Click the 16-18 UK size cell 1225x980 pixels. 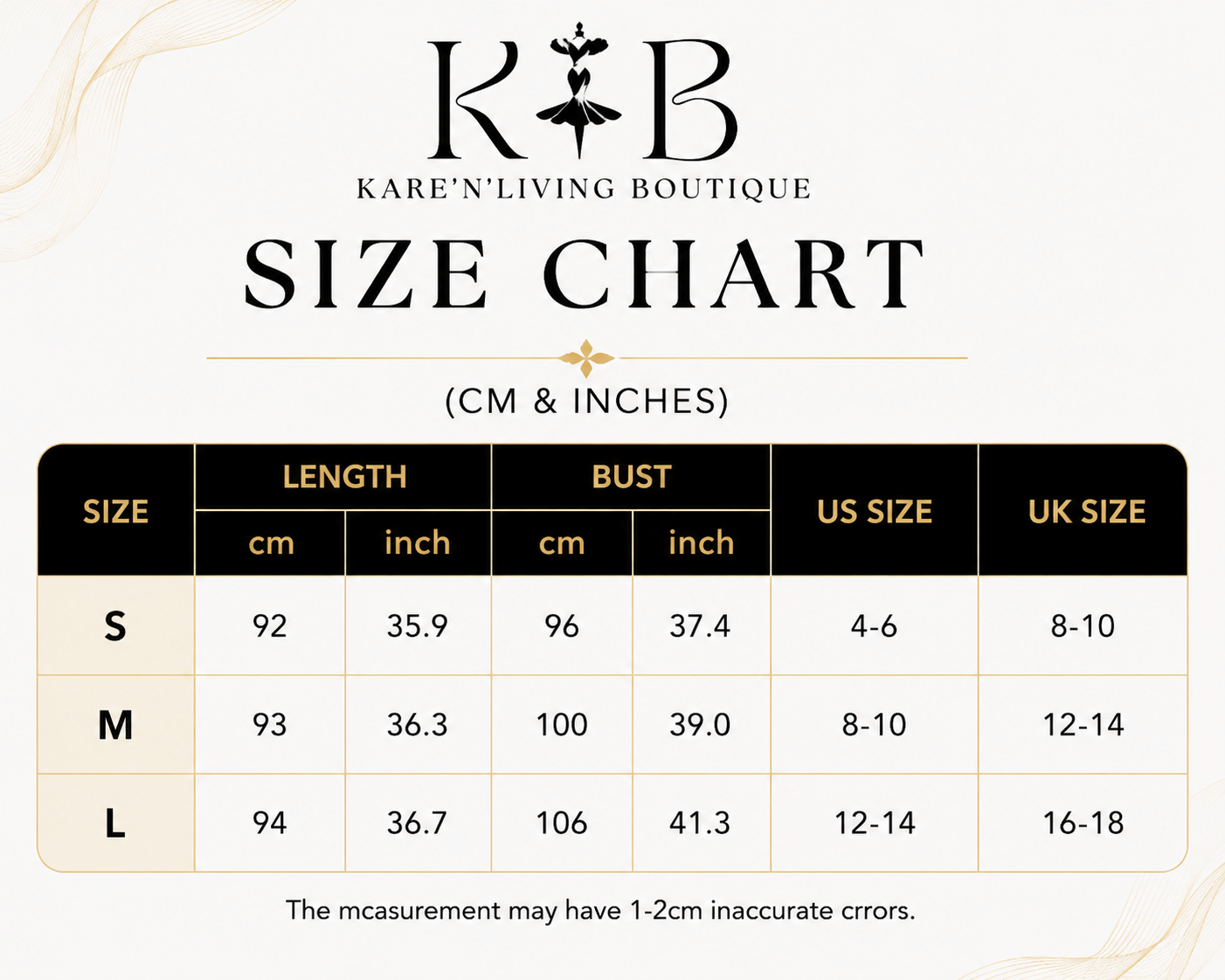pyautogui.click(x=1083, y=823)
